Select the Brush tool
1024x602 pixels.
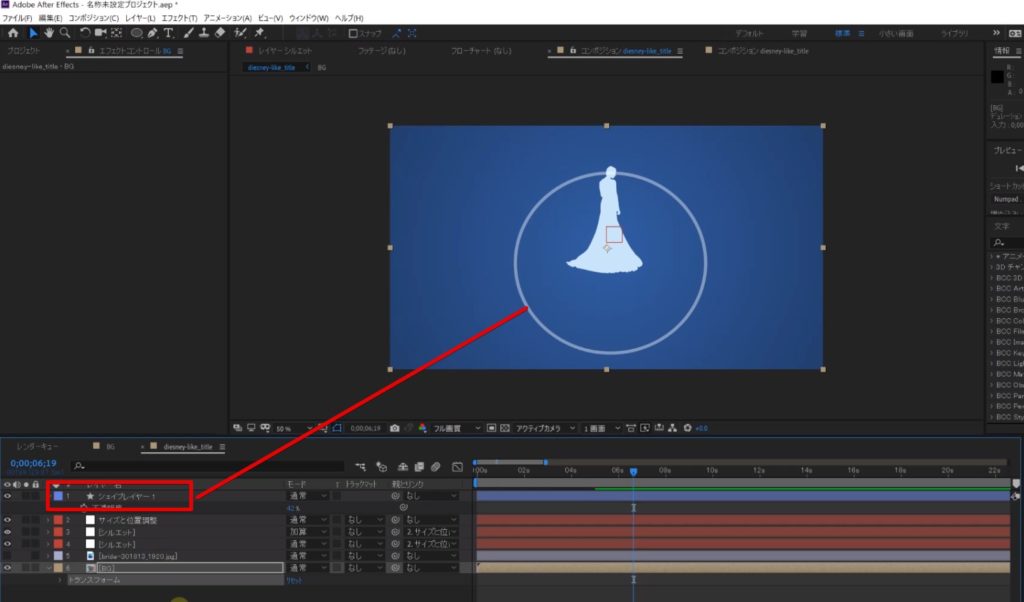(189, 33)
